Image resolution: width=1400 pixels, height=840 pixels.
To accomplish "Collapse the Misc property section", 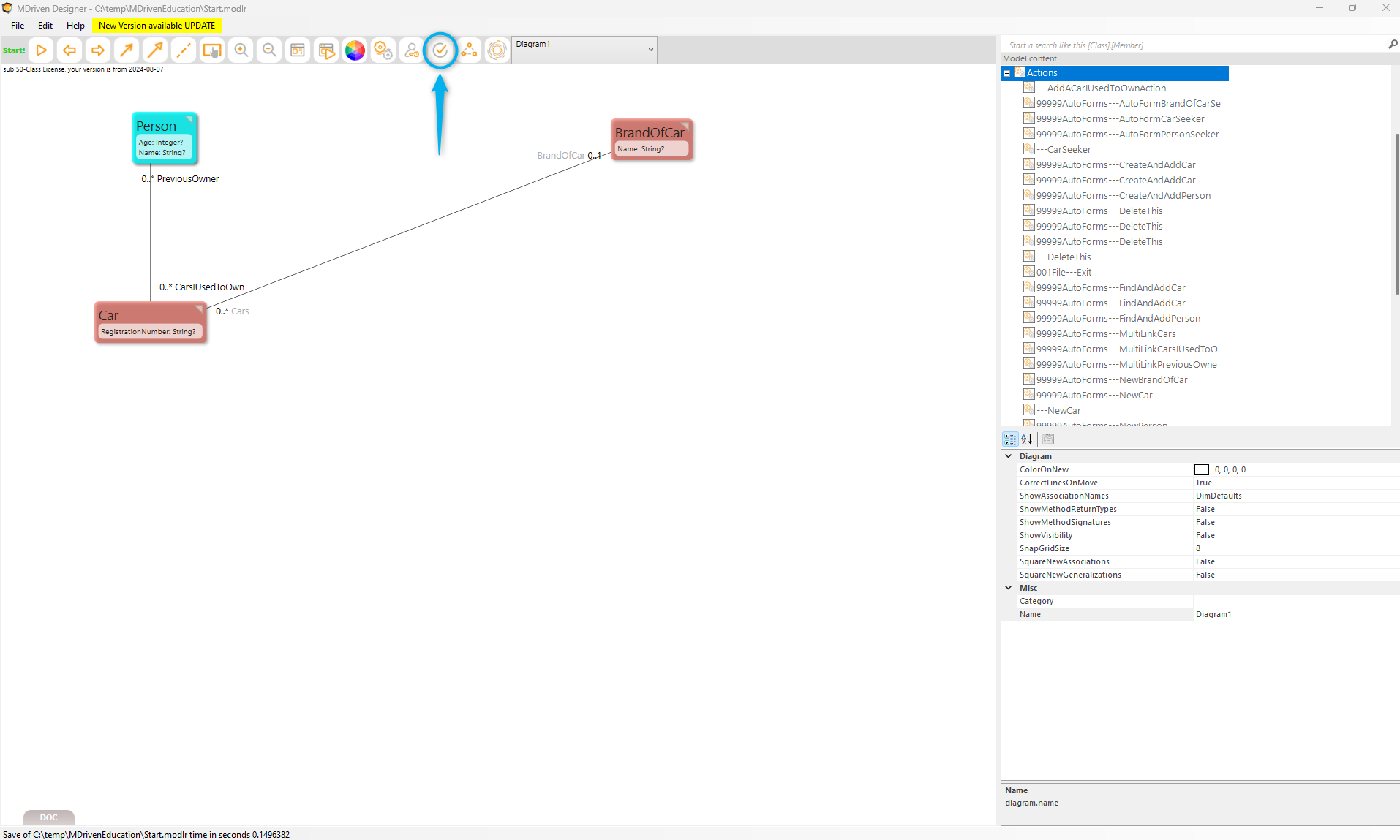I will 1009,588.
